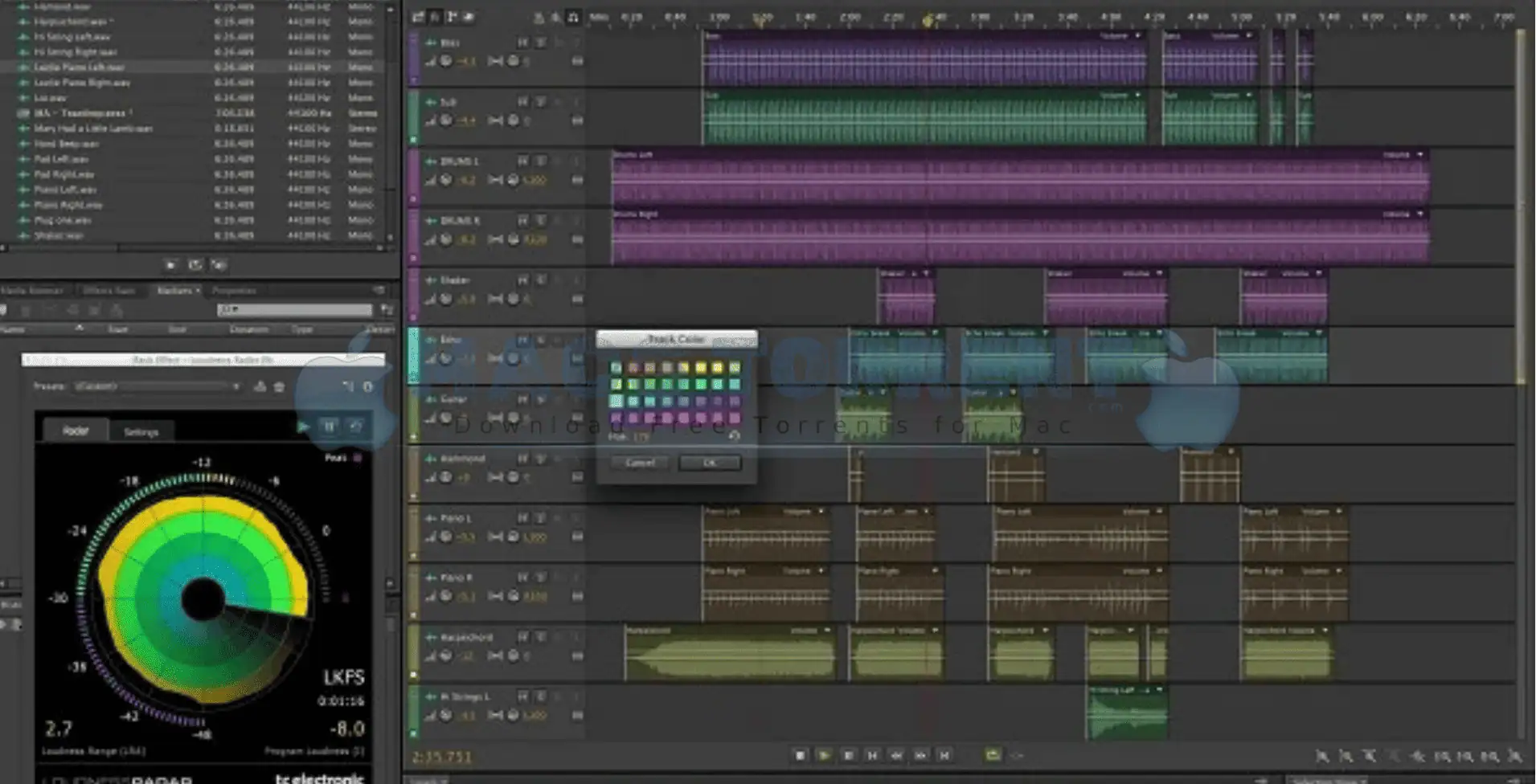Viewport: 1536px width, 784px height.
Task: Adjust the Sub track pan knob
Action: [513, 120]
